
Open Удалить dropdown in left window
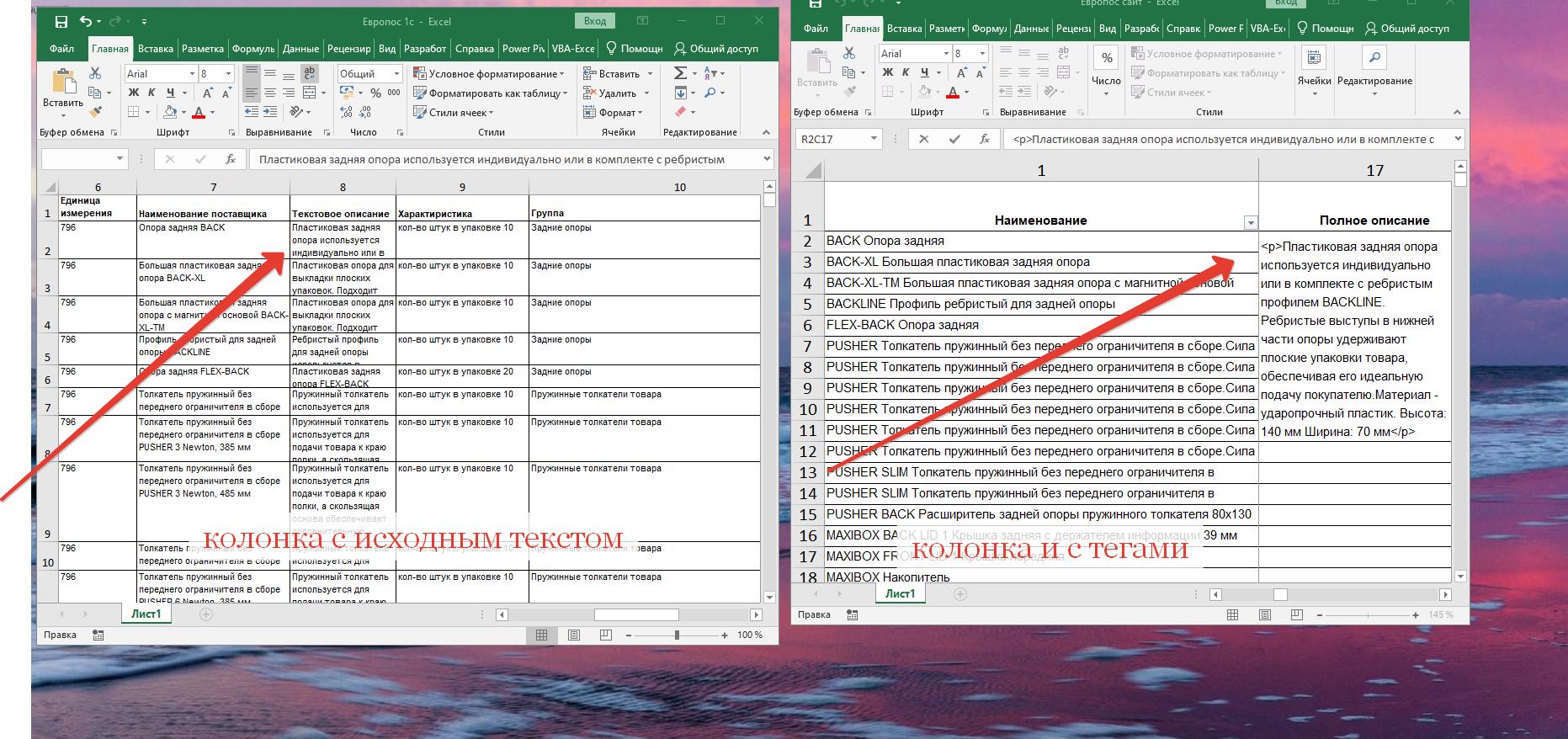pos(616,93)
